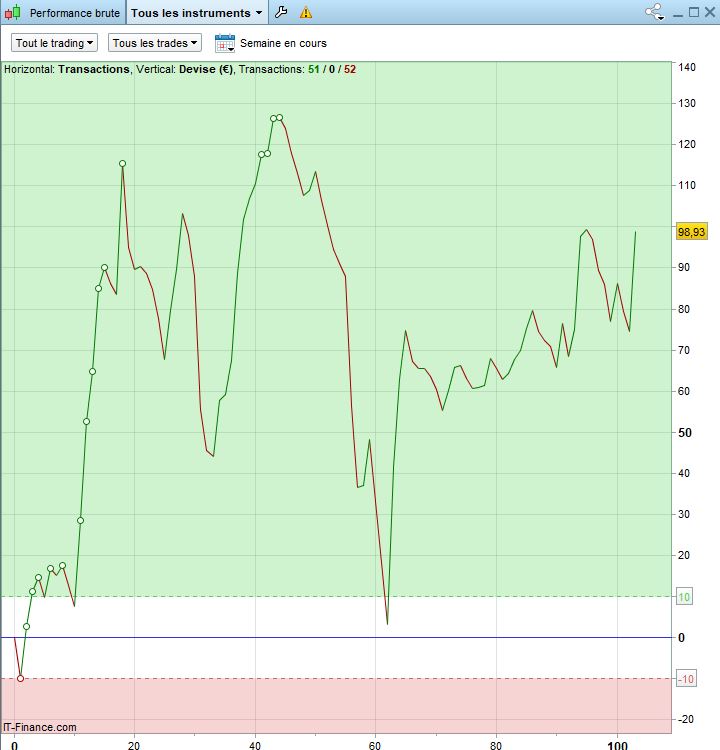Click the IT-Finance.com link
The width and height of the screenshot is (720, 750).
[40, 727]
